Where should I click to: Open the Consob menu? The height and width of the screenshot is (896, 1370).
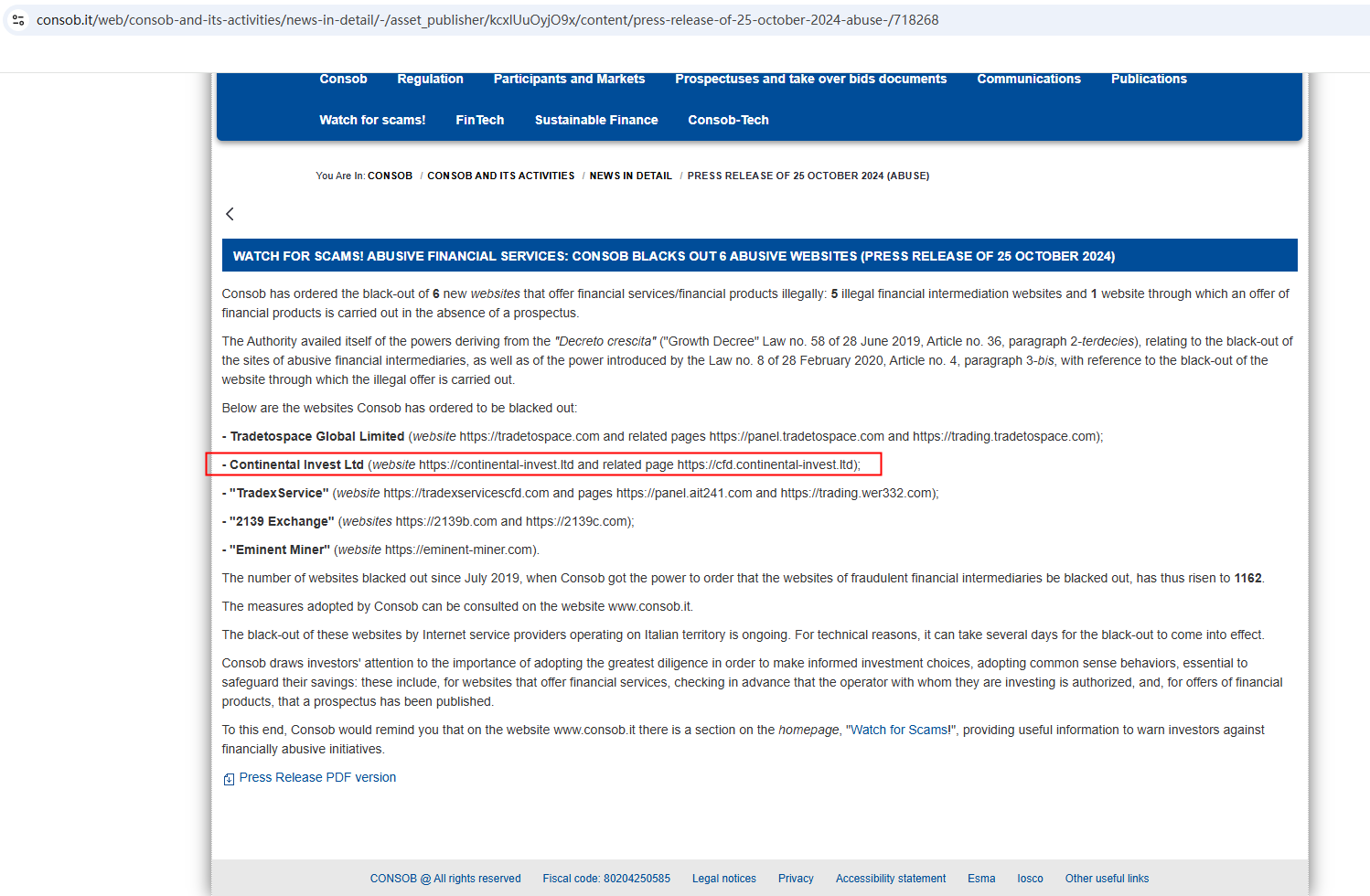343,79
